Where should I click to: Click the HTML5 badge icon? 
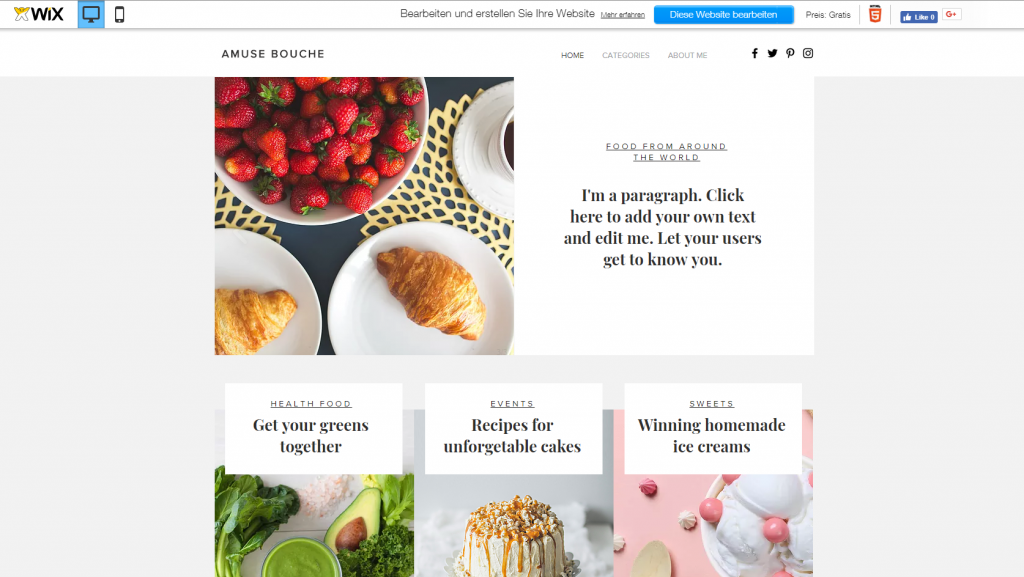coord(875,14)
